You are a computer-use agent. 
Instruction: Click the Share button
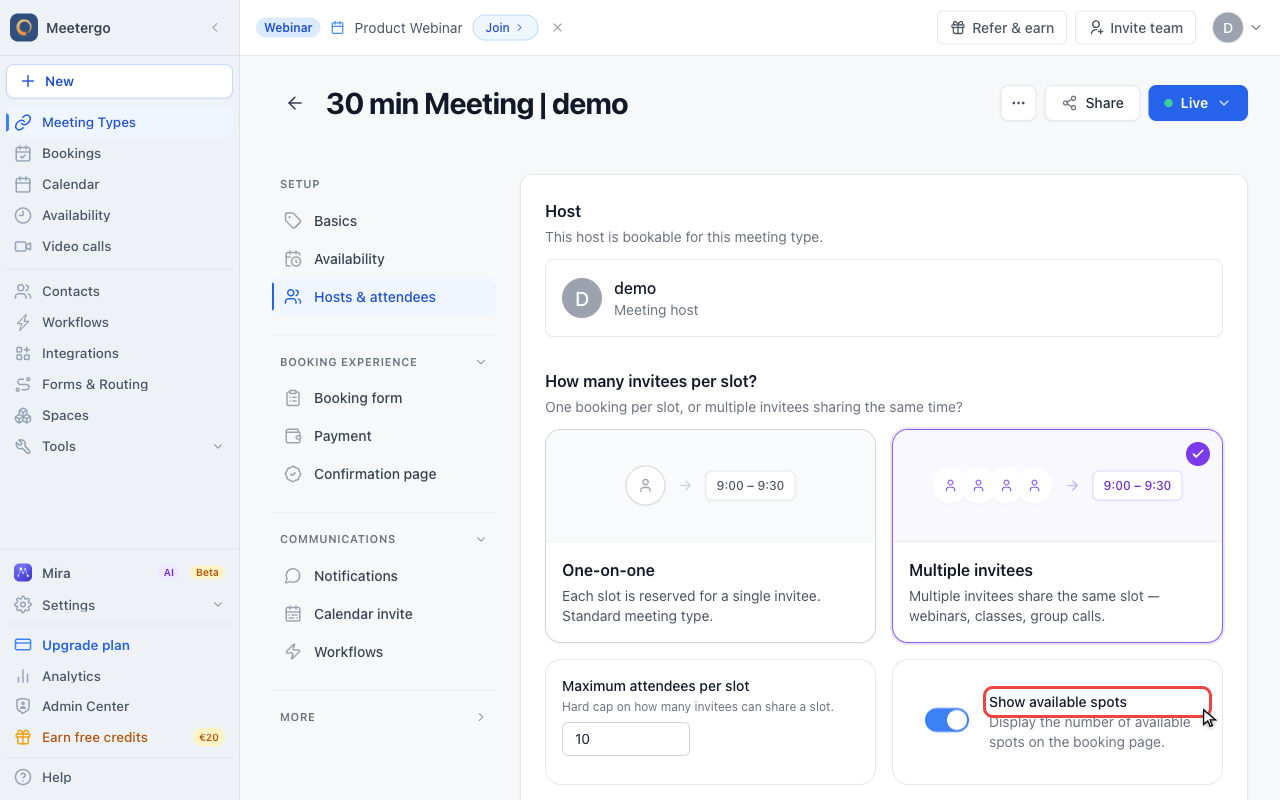pos(1092,103)
